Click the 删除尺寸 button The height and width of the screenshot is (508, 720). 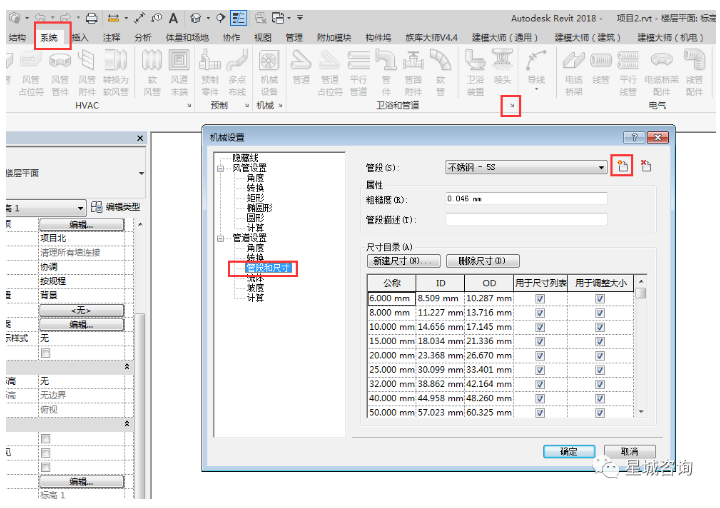pyautogui.click(x=483, y=261)
